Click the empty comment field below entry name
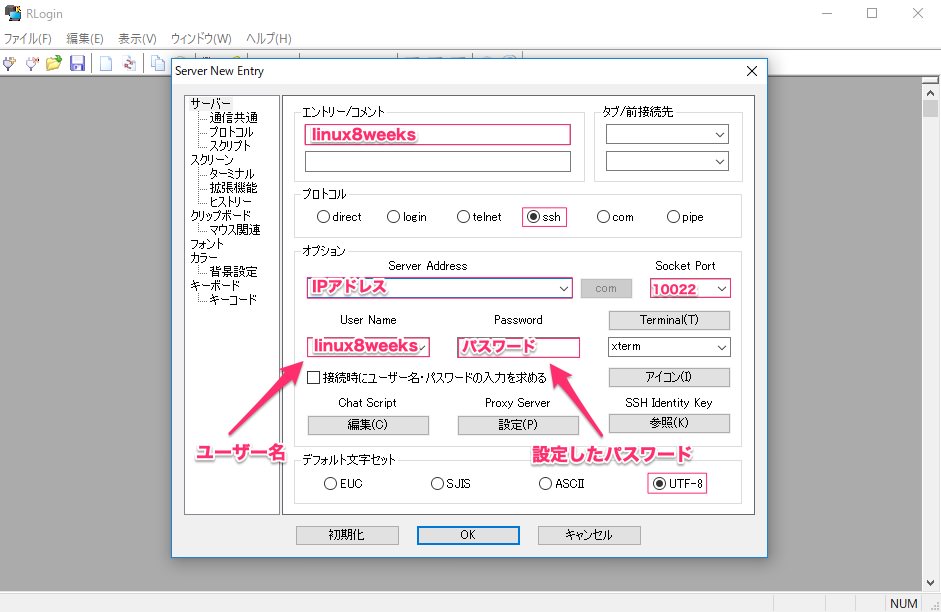Viewport: 941px width, 612px height. (437, 162)
